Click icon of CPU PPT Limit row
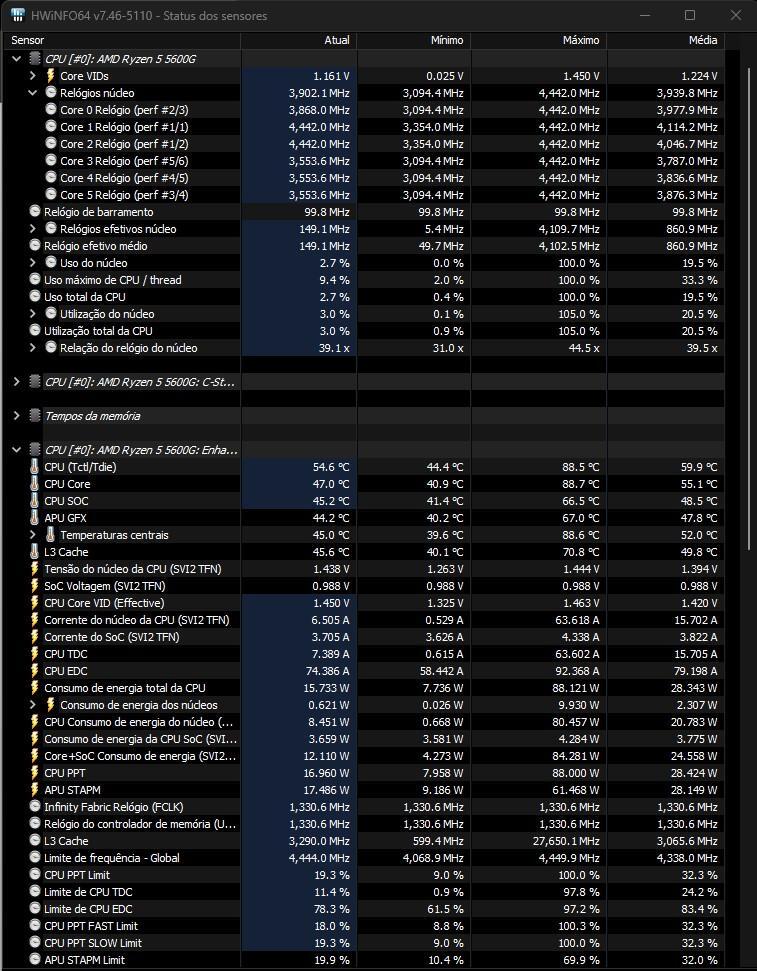The height and width of the screenshot is (971, 757). (x=35, y=875)
